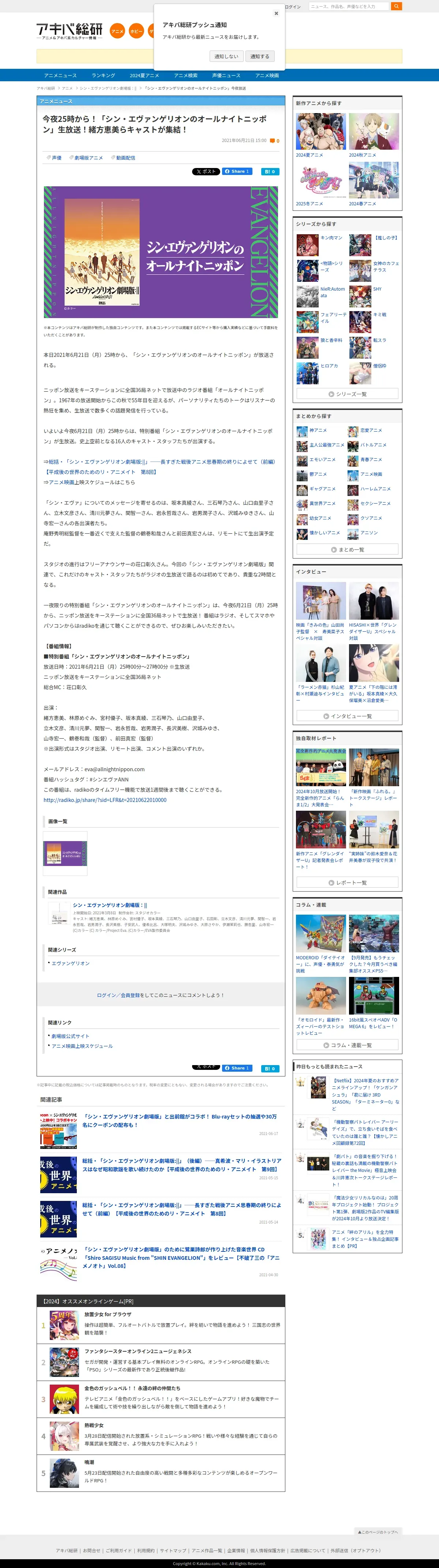Viewport: 439px width, 1568px height.
Task: Open バトルアニメ summary icon
Action: pos(353,446)
